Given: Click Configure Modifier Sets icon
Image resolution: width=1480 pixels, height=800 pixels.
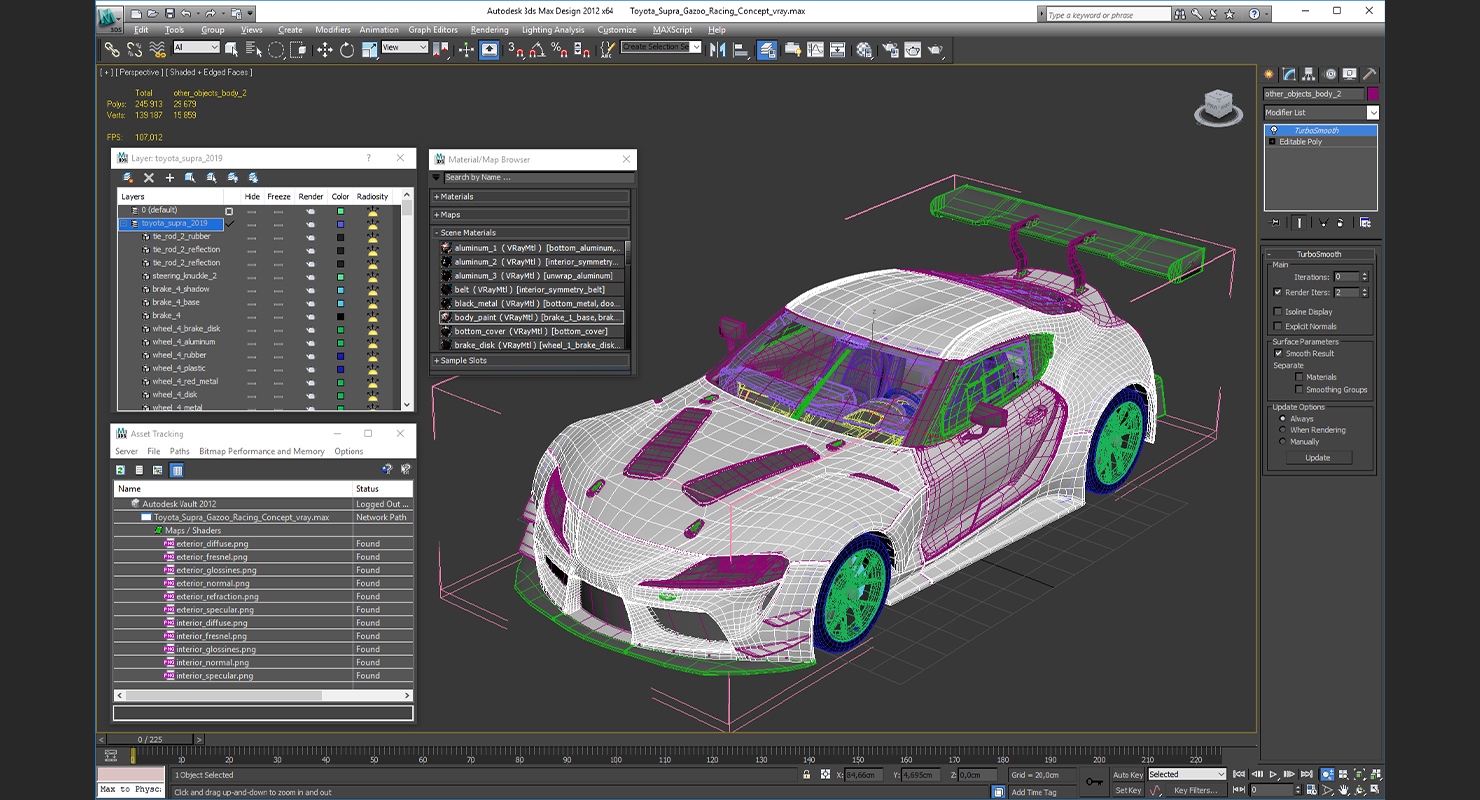Looking at the screenshot, I should tap(1365, 222).
